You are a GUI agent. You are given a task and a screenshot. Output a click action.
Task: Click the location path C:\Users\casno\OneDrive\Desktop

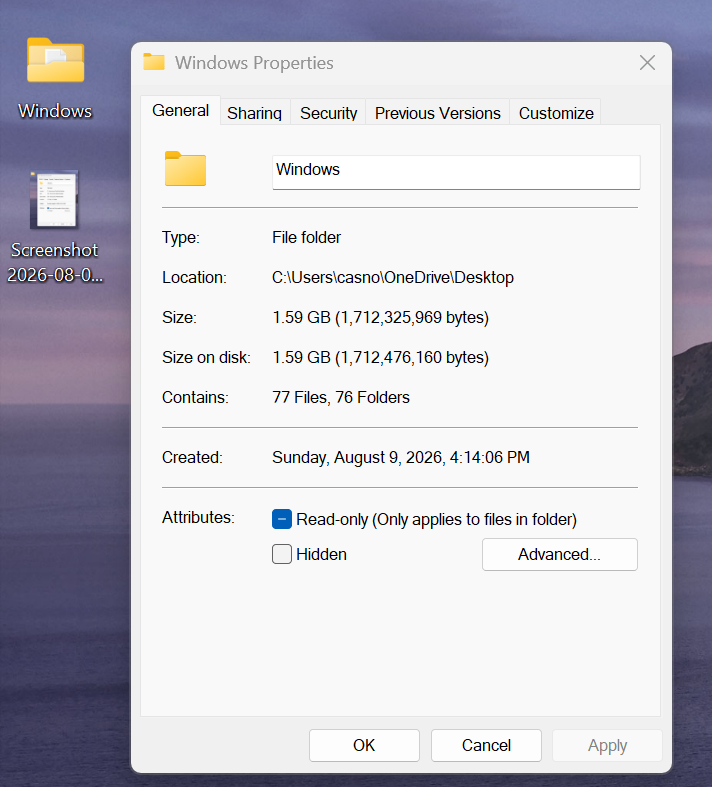point(393,277)
